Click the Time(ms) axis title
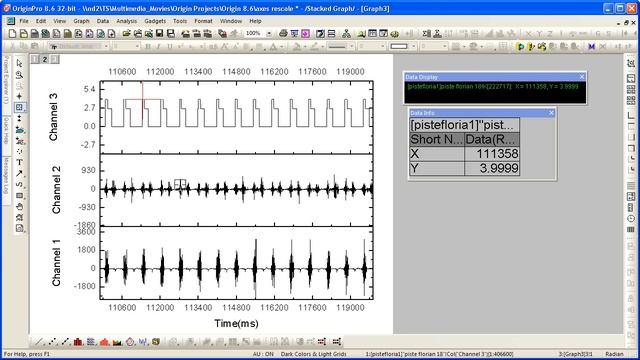This screenshot has width=640, height=360. point(236,324)
